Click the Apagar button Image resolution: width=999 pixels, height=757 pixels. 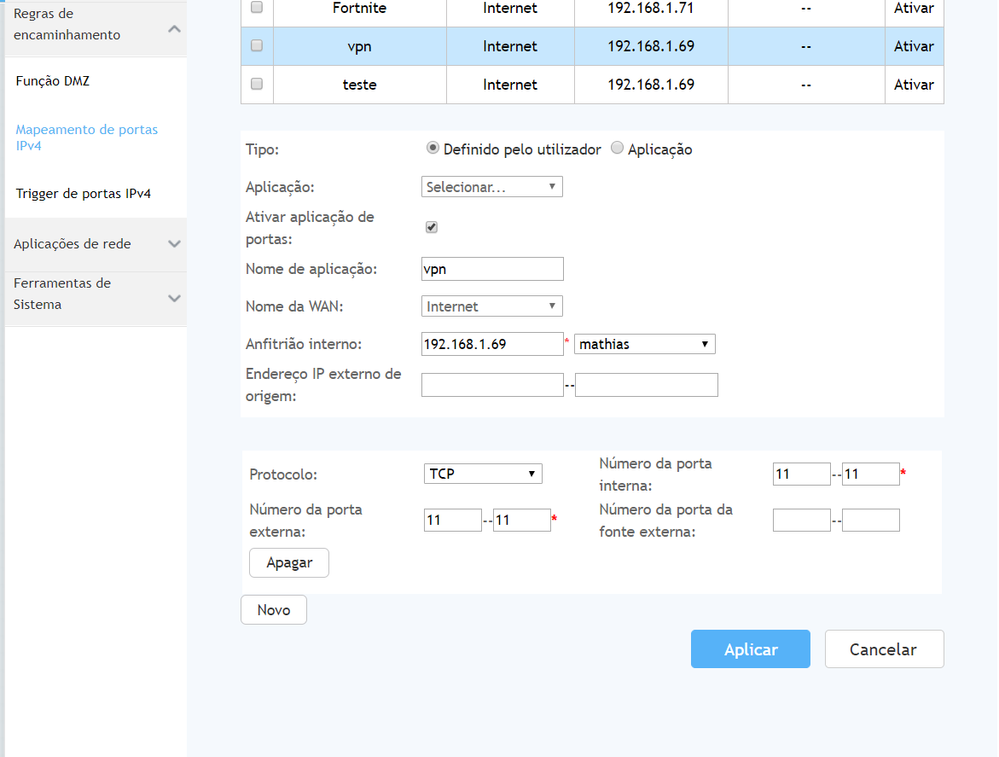[x=289, y=563]
